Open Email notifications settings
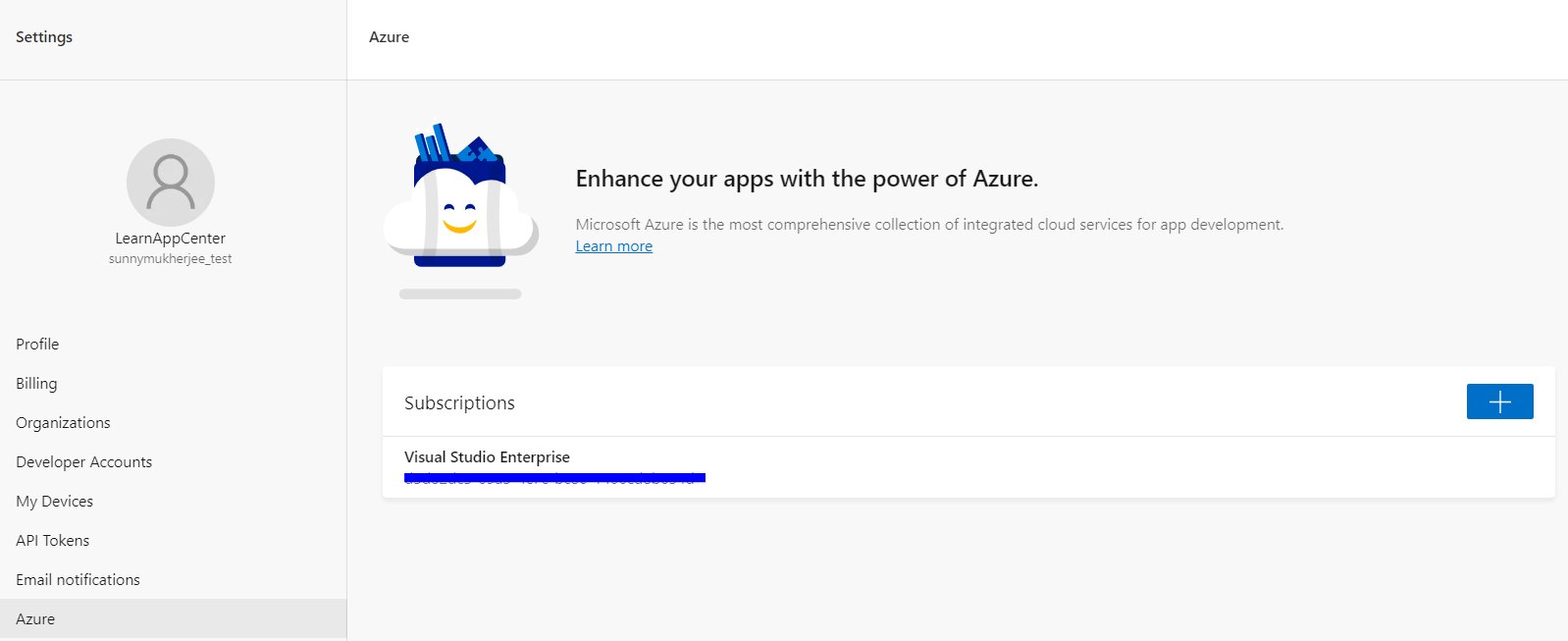Image resolution: width=1568 pixels, height=641 pixels. coord(78,579)
